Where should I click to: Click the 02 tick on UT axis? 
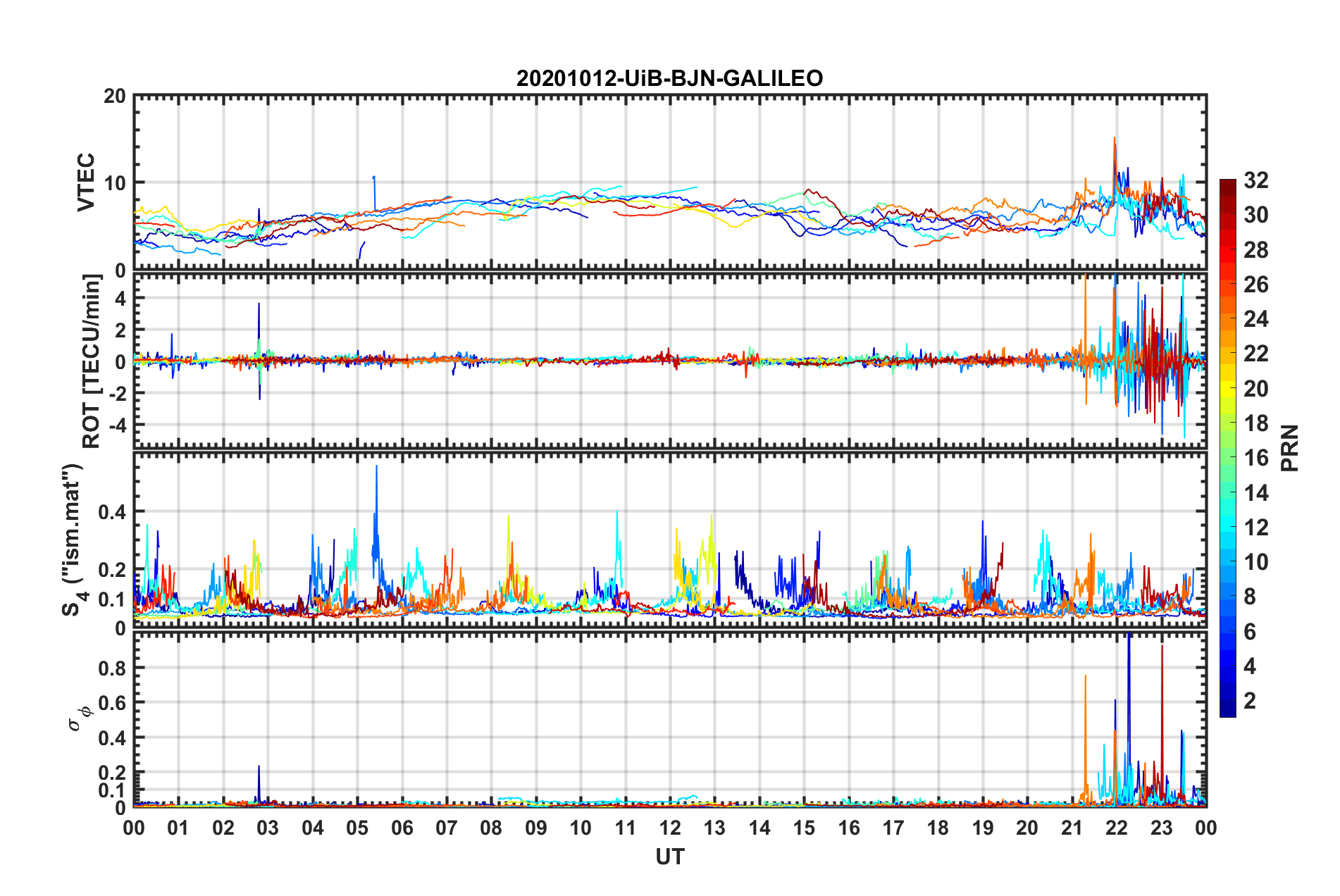(223, 828)
